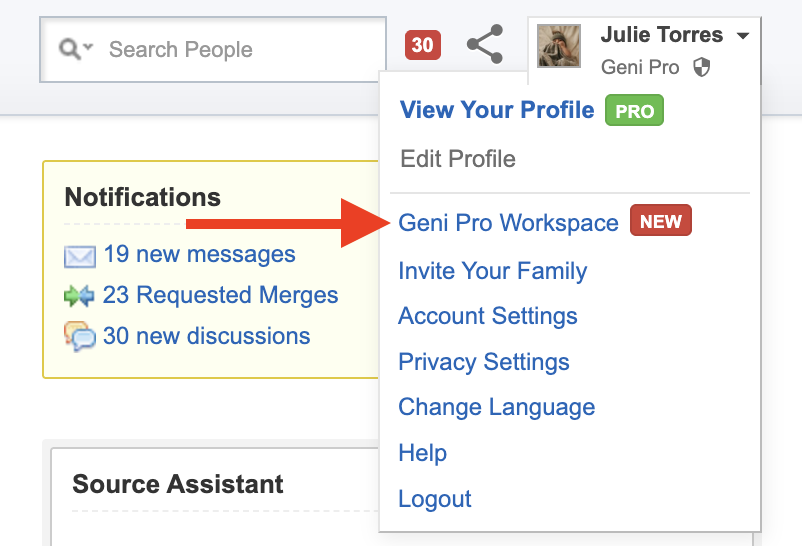The height and width of the screenshot is (546, 802).
Task: Open Change Language option
Action: click(x=496, y=407)
